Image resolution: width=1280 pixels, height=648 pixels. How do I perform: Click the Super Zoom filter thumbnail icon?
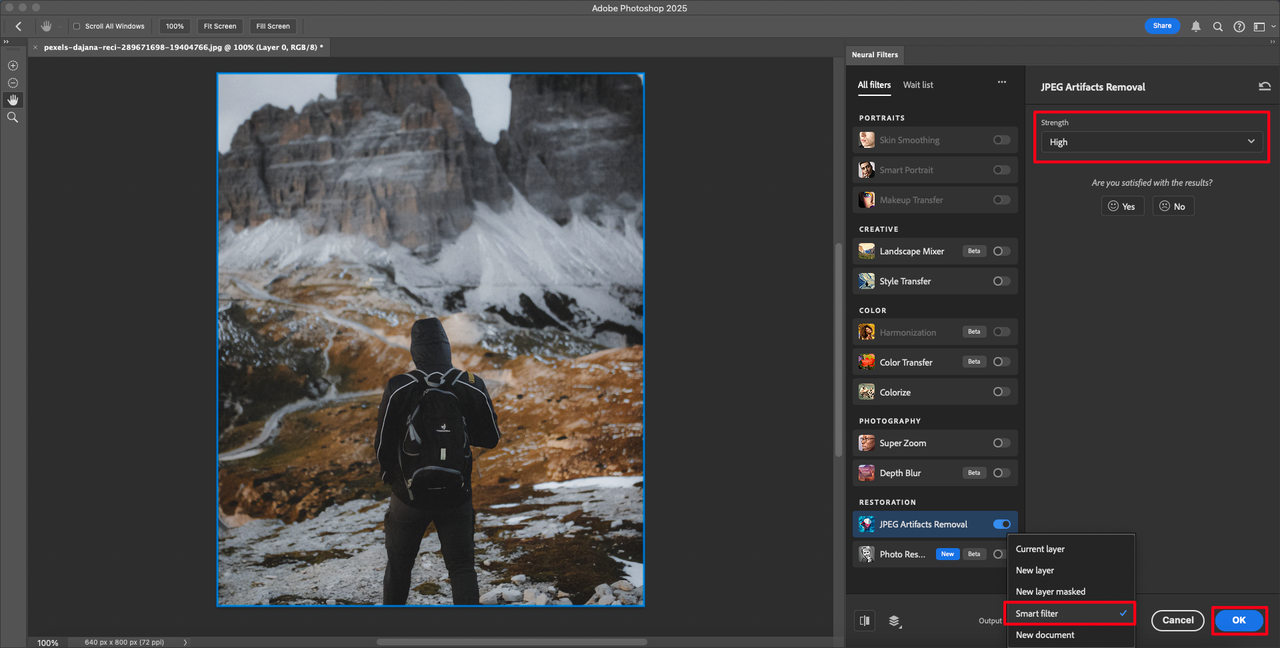tap(866, 443)
